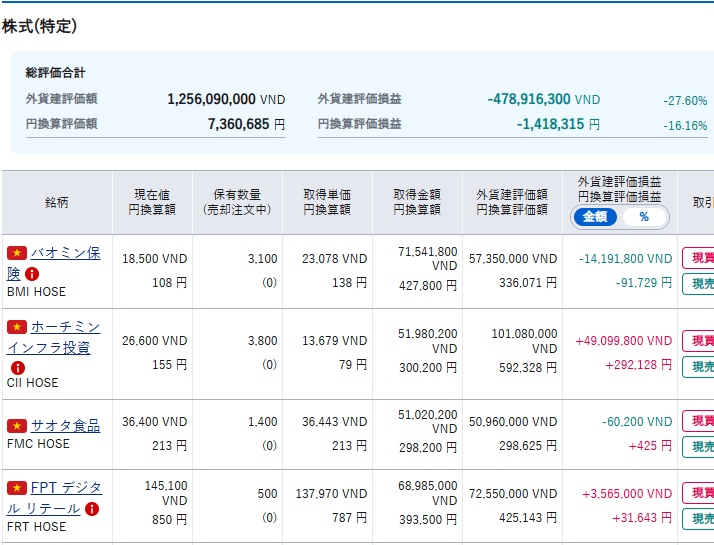
Task: Click the Vietnam flag icon for CII
Action: coord(16,327)
